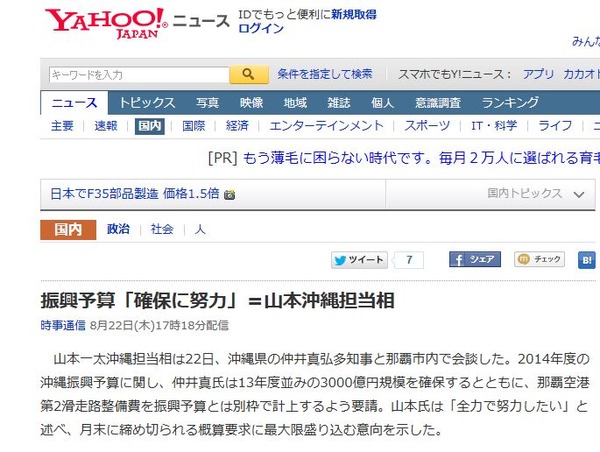The height and width of the screenshot is (452, 600).
Task: Click the Twitter tweet button
Action: click(359, 260)
